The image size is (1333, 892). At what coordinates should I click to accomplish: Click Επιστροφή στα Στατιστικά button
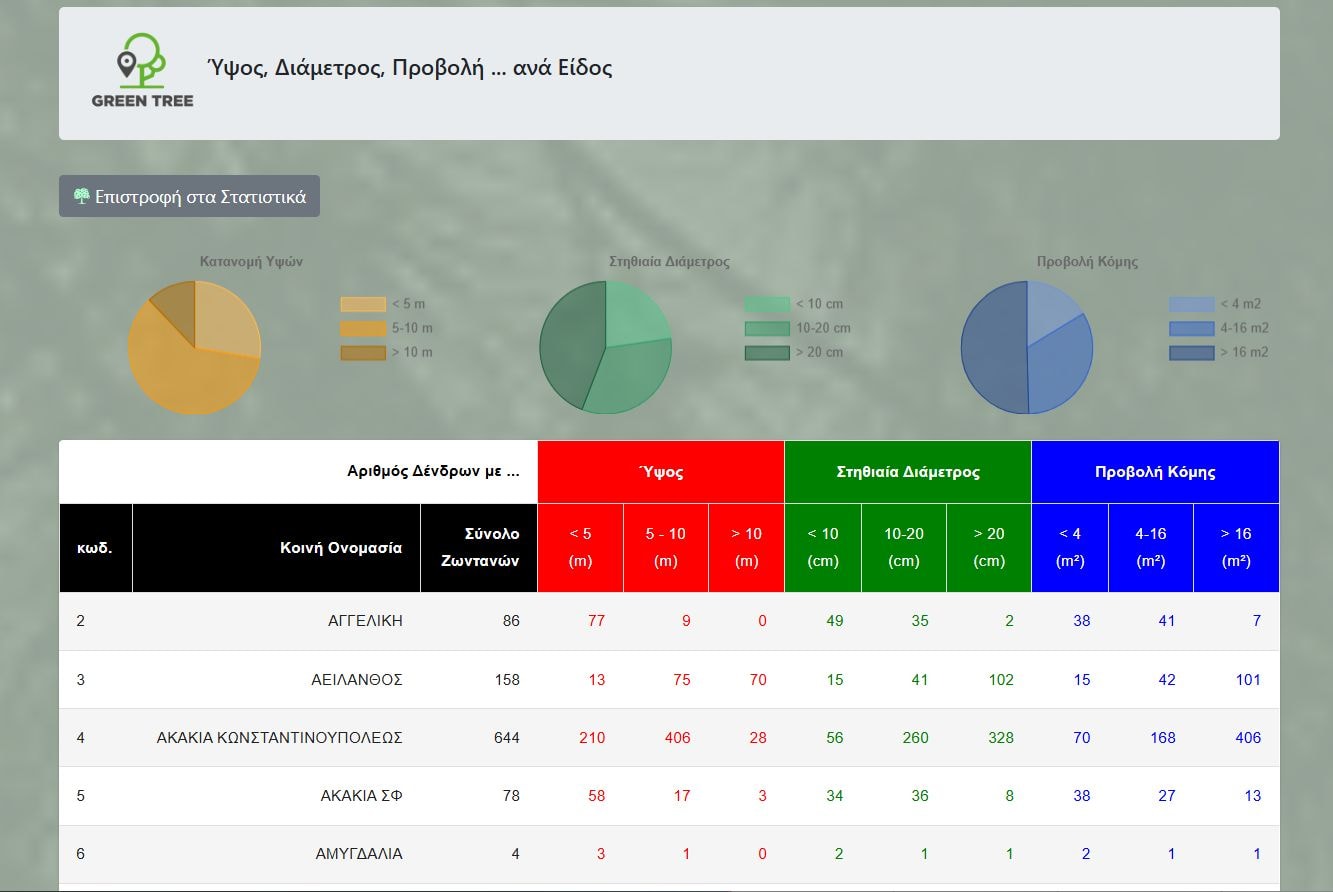pyautogui.click(x=189, y=196)
